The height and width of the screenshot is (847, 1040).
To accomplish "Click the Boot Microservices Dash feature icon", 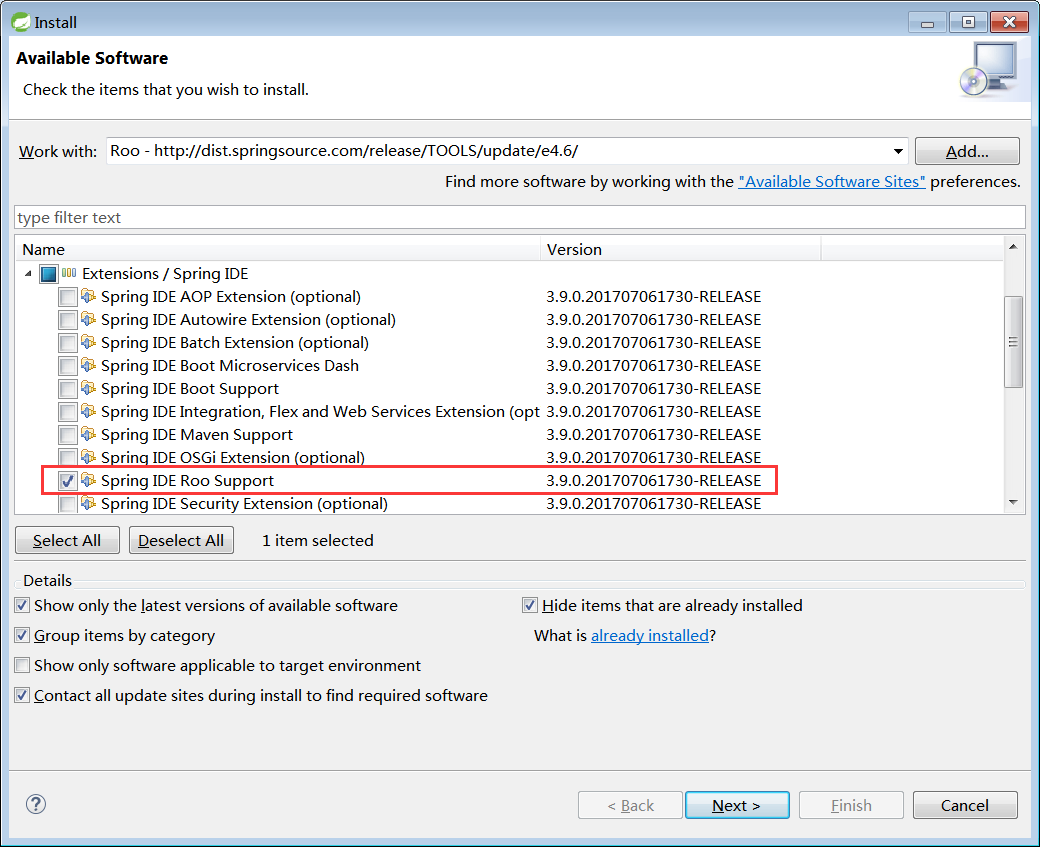I will point(88,365).
